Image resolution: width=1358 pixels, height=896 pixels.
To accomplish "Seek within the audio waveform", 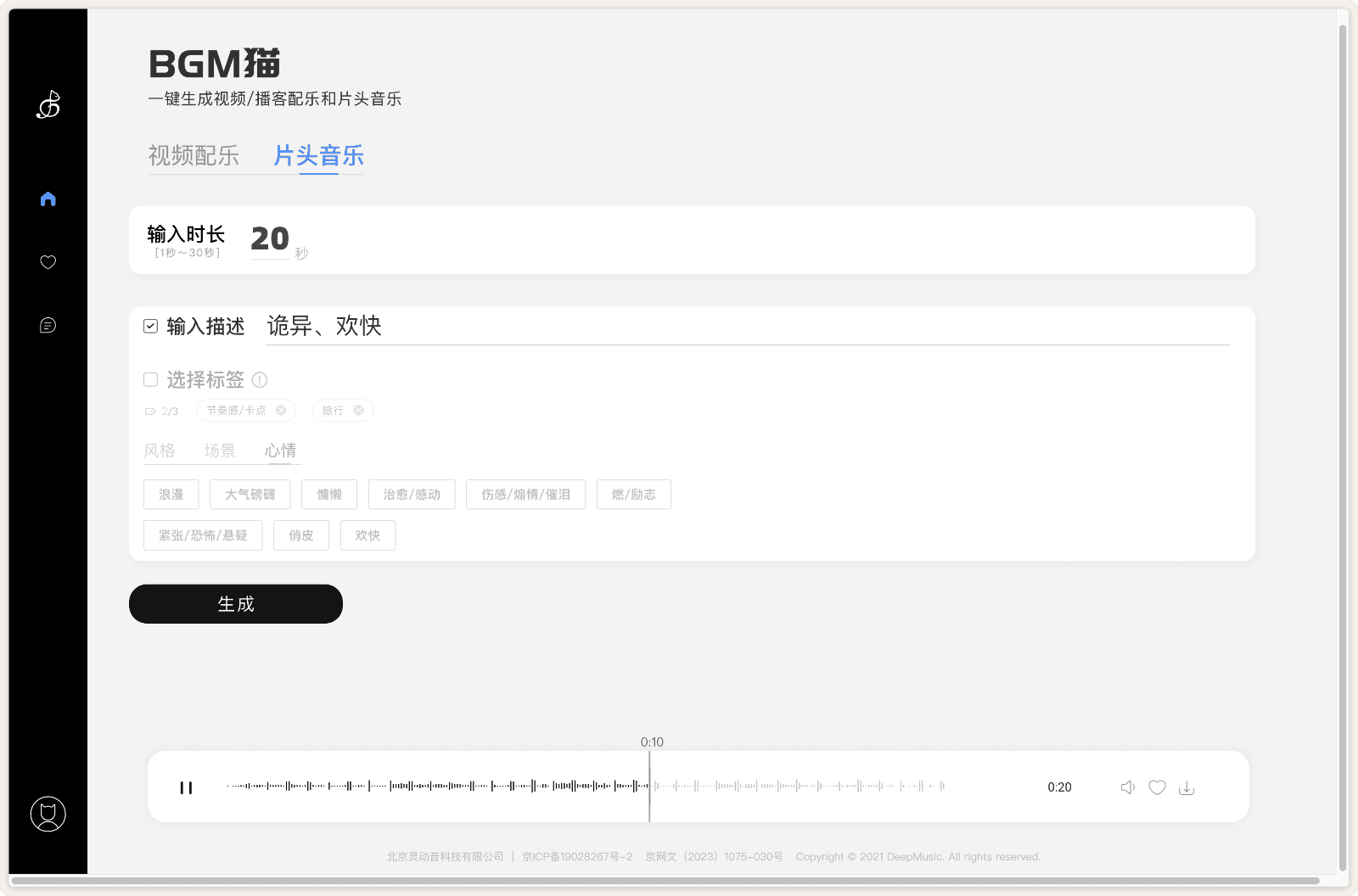I will [586, 787].
